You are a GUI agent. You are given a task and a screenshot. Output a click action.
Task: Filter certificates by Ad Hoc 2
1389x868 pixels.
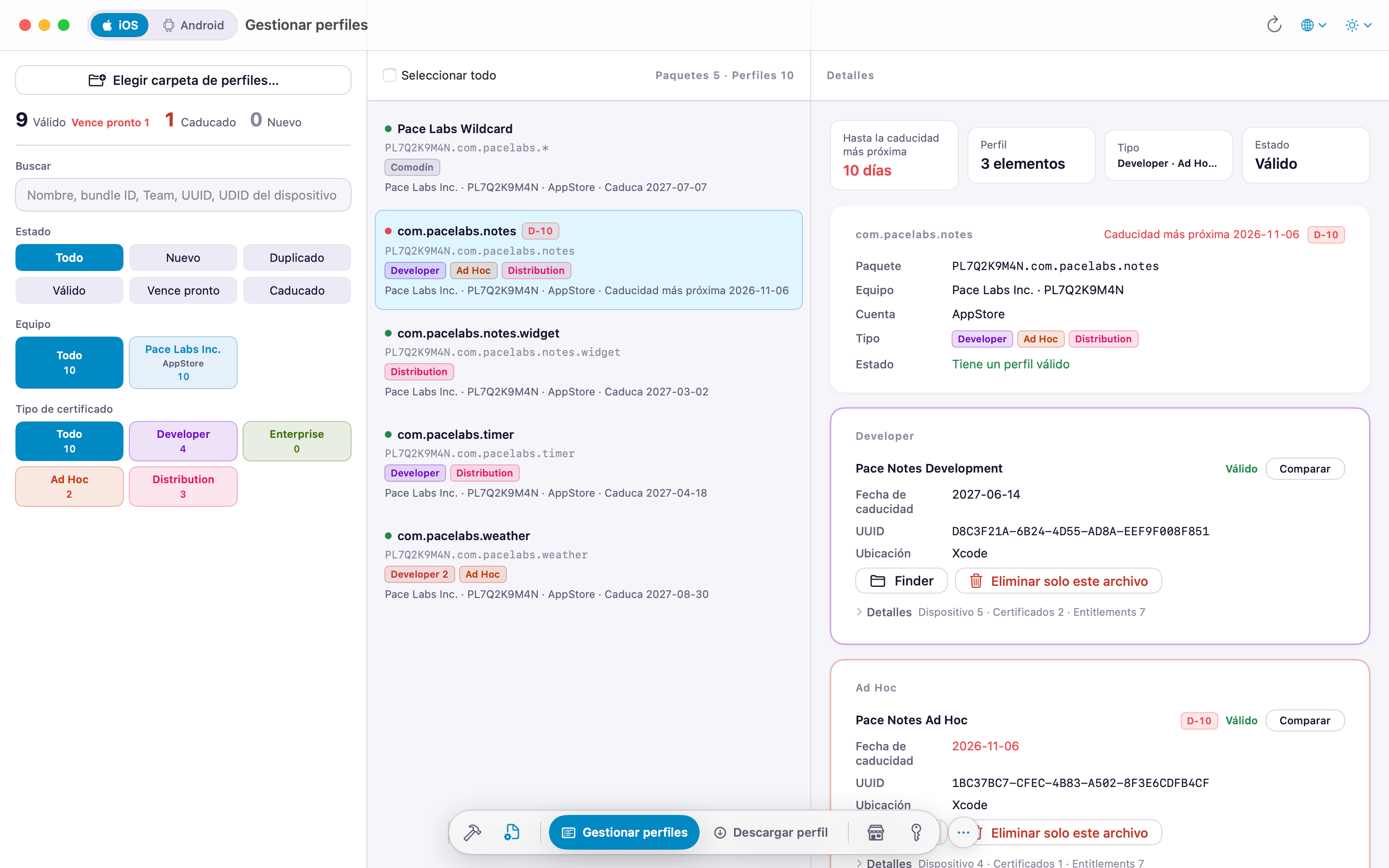[69, 486]
